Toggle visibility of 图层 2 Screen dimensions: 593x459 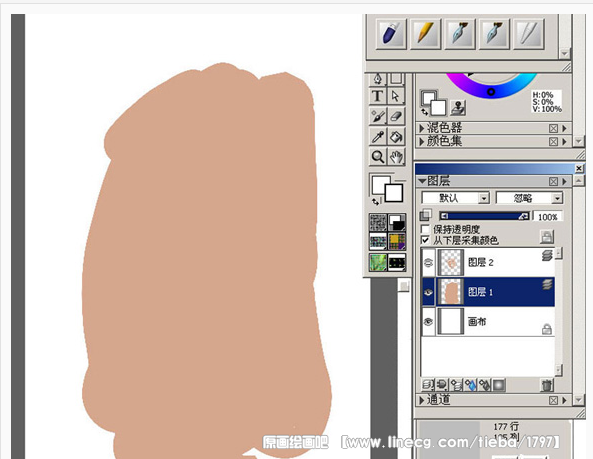click(428, 262)
